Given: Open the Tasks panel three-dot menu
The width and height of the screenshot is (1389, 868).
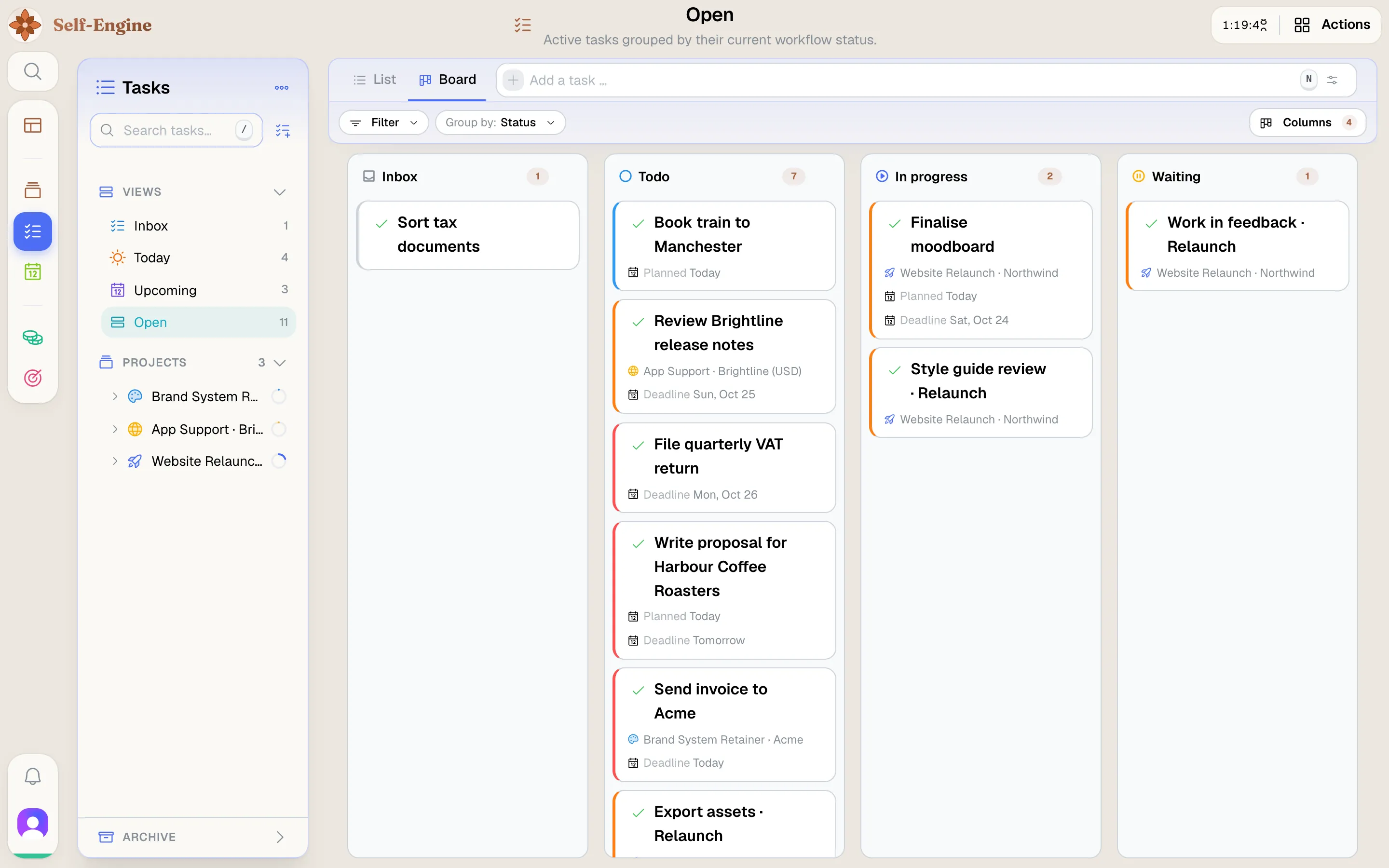Looking at the screenshot, I should pos(281,88).
